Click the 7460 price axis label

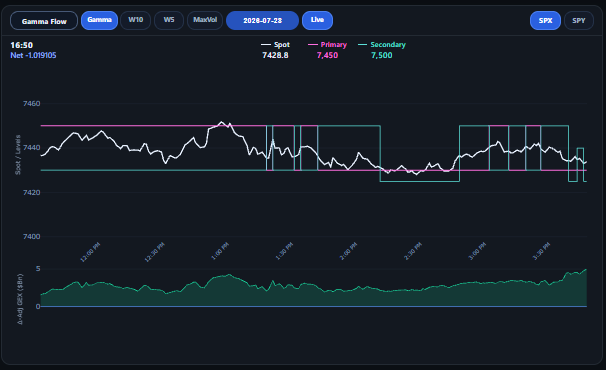click(x=31, y=104)
